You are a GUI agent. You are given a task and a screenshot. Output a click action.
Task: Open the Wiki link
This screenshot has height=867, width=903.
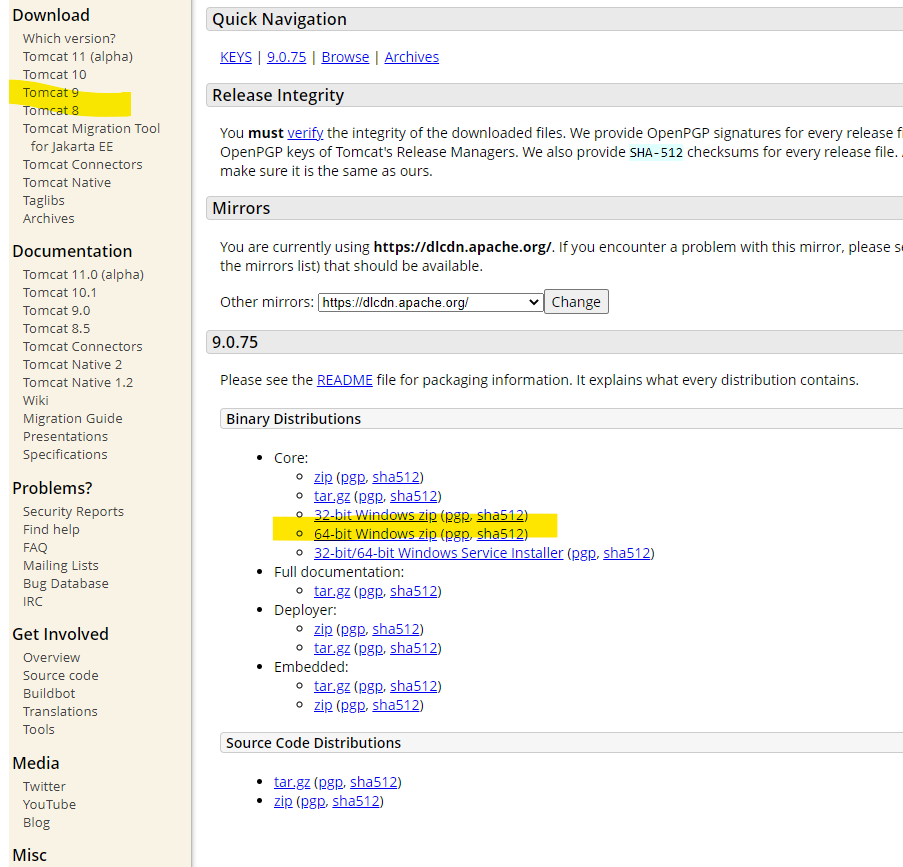[x=36, y=400]
